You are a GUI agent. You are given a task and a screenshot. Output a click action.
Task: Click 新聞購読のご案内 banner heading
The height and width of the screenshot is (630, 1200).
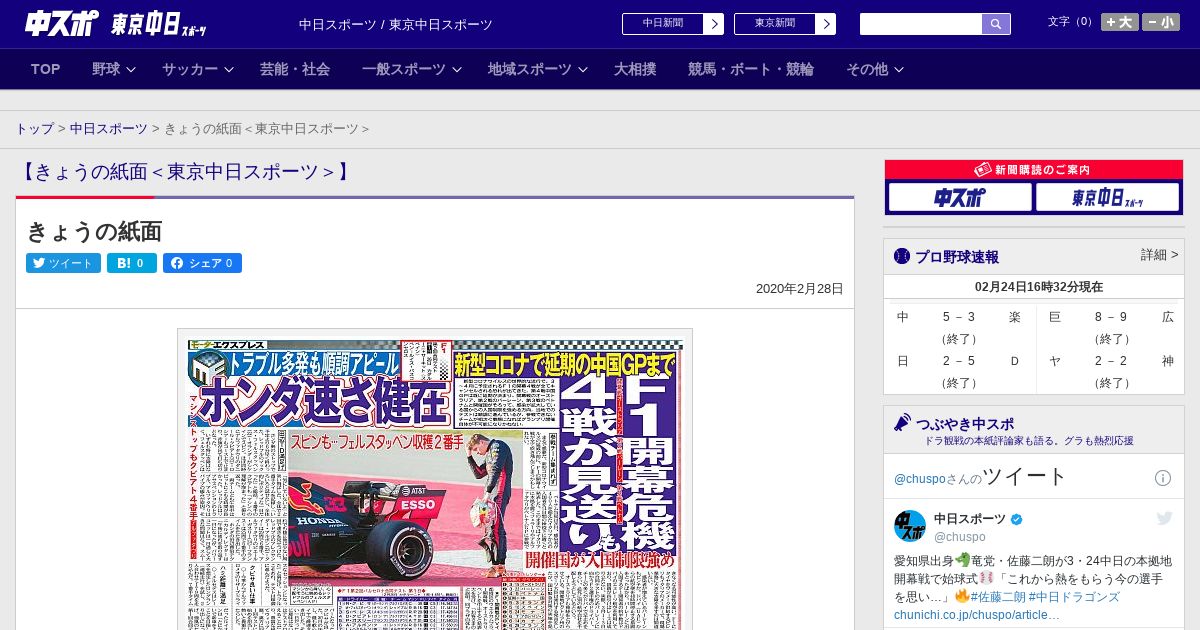tap(1034, 170)
